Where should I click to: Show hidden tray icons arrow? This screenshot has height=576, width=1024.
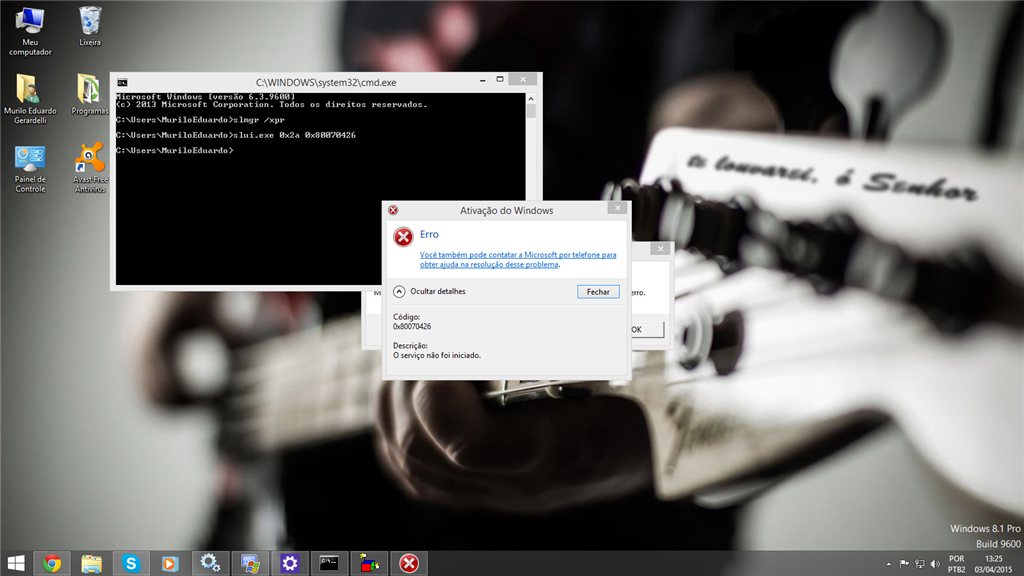tap(888, 564)
